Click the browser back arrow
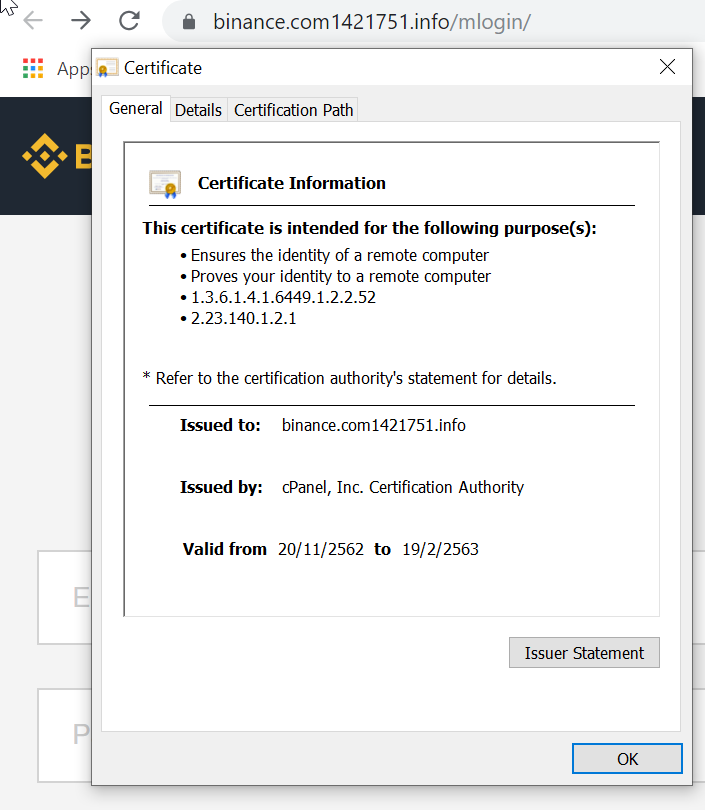This screenshot has height=810, width=705. point(32,21)
